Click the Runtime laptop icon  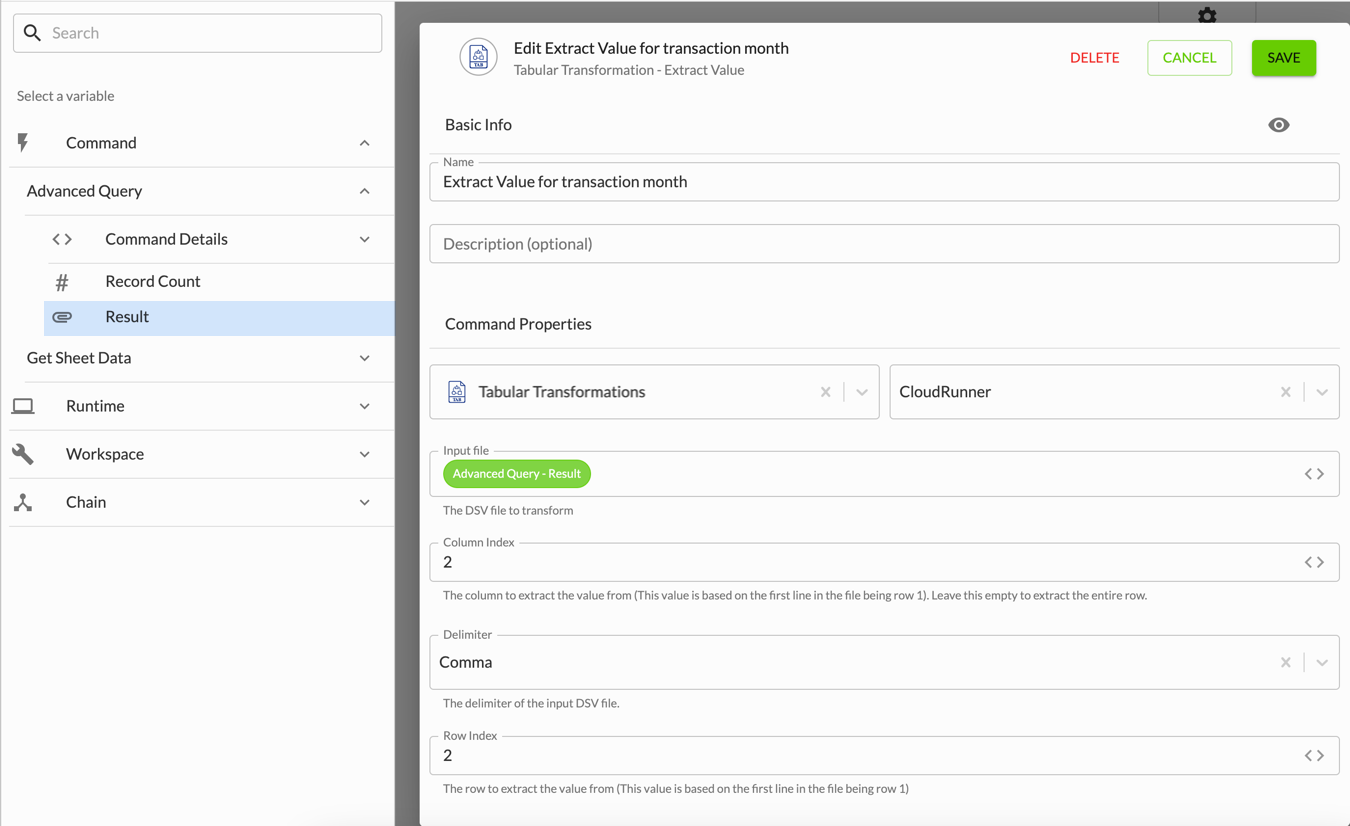pyautogui.click(x=23, y=406)
